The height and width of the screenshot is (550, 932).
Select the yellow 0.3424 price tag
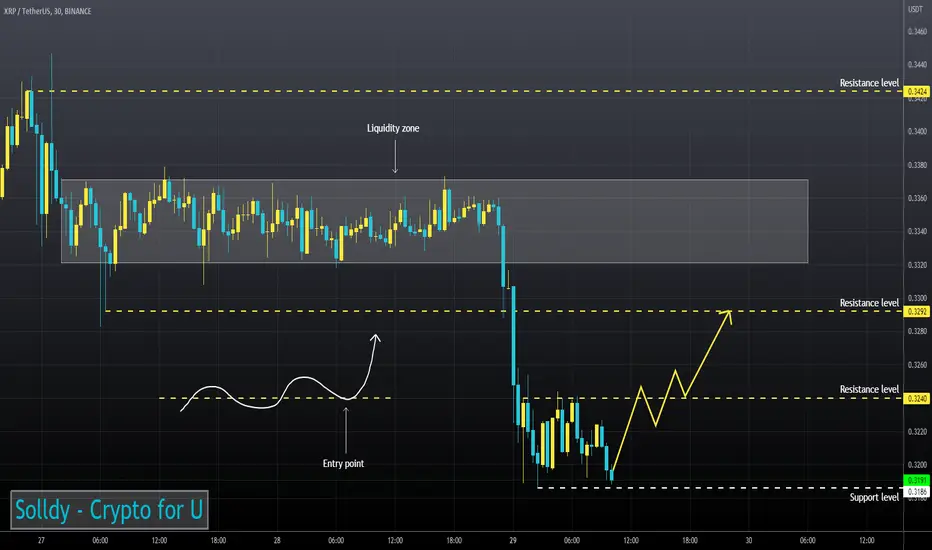[x=917, y=92]
